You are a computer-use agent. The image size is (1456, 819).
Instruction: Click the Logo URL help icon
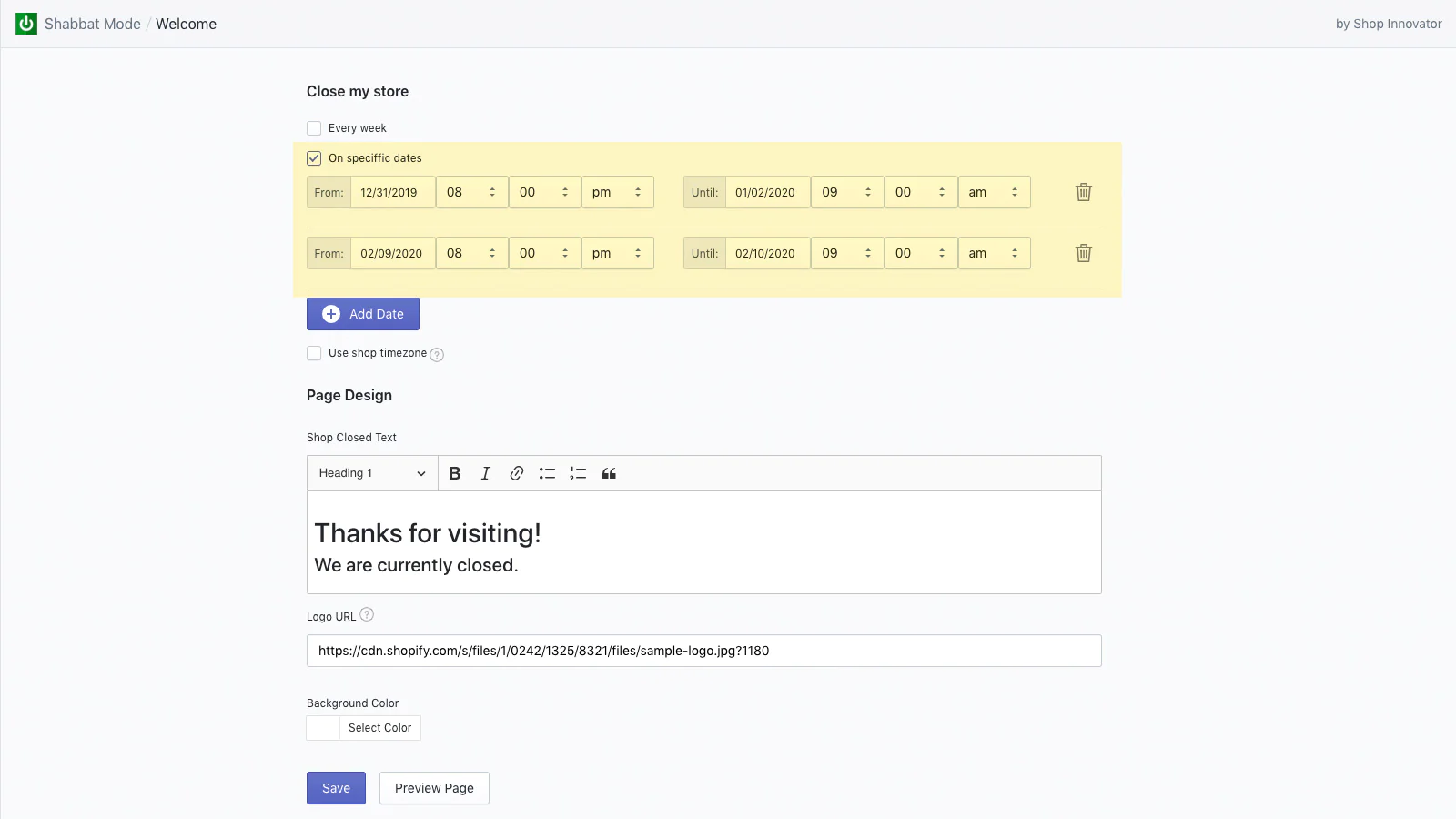tap(367, 615)
